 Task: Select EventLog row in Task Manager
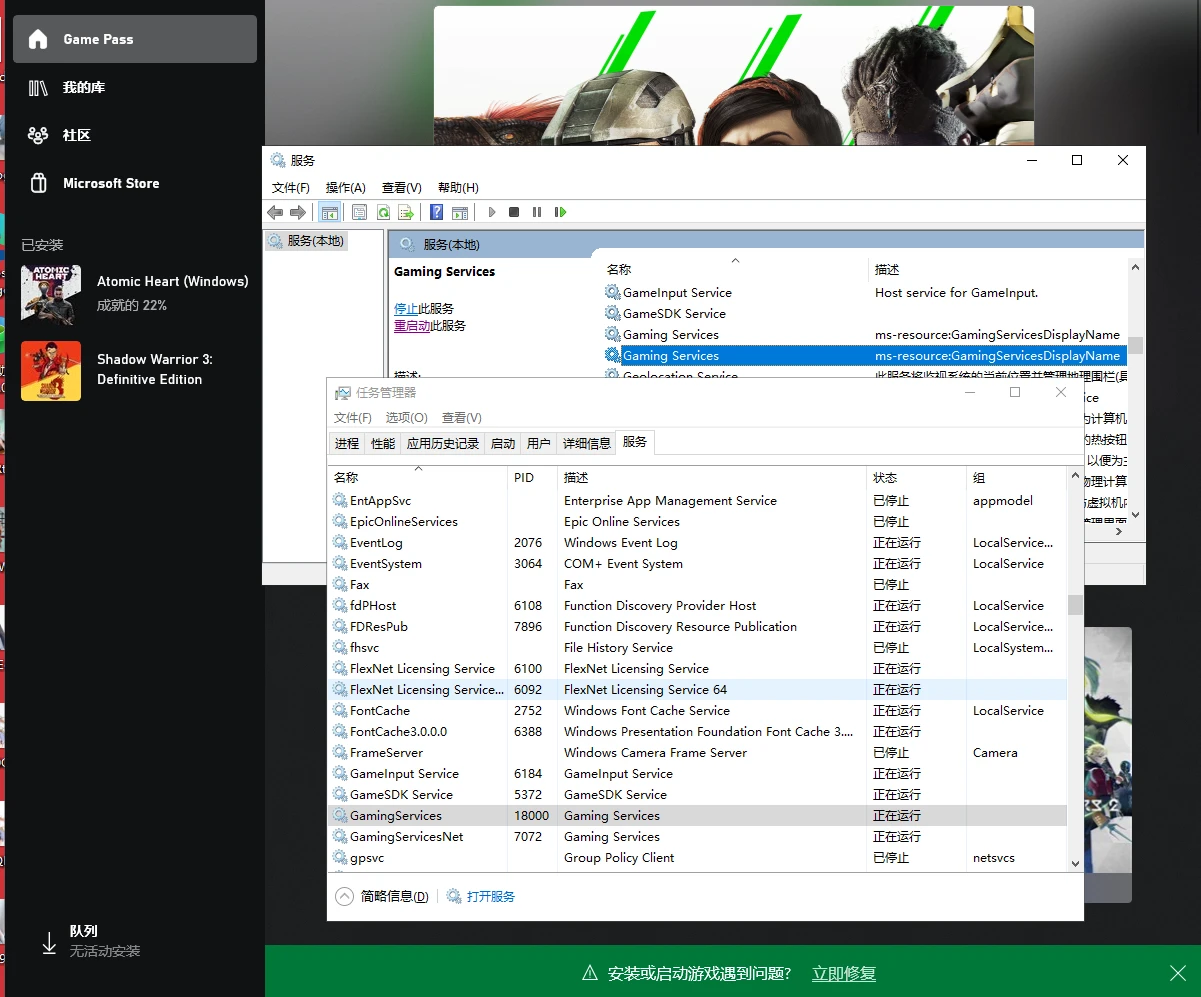(697, 542)
